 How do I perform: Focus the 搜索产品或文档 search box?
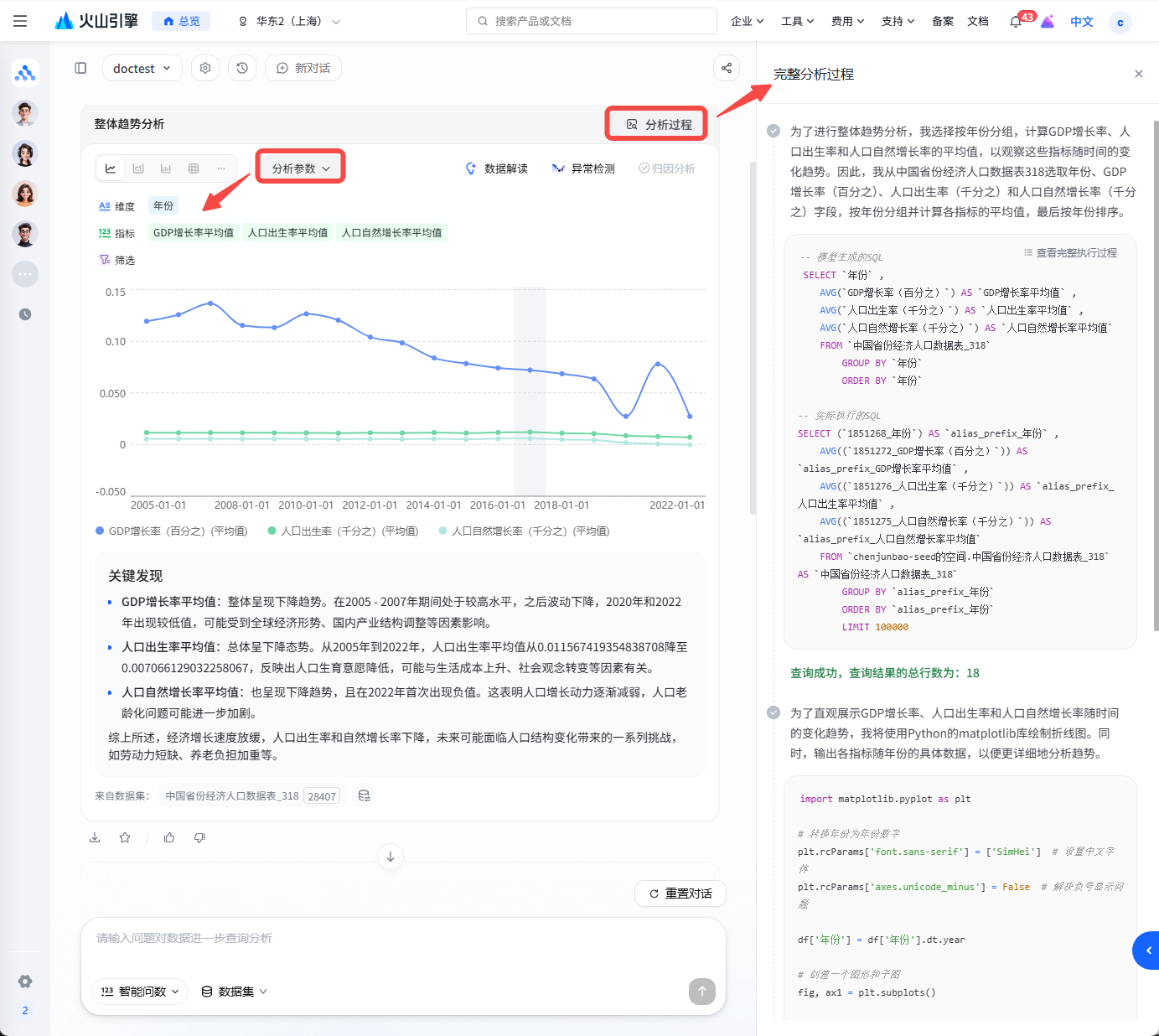pos(592,21)
